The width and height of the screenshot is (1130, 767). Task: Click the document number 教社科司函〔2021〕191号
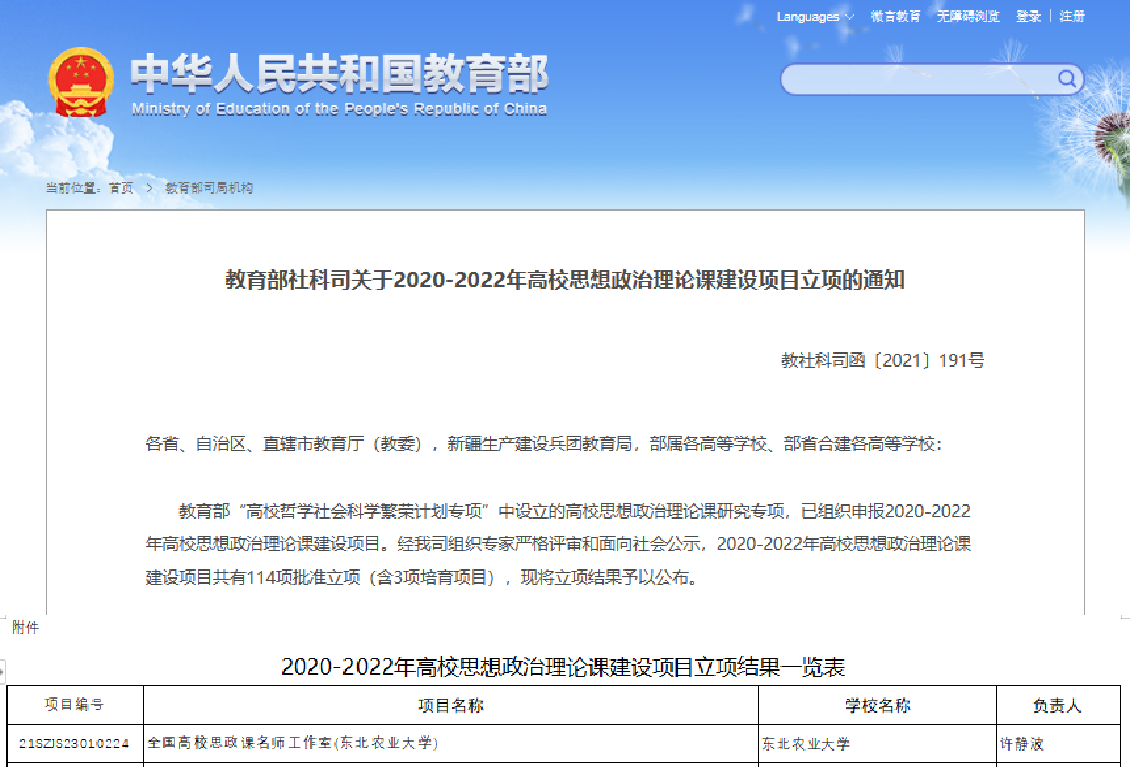882,361
